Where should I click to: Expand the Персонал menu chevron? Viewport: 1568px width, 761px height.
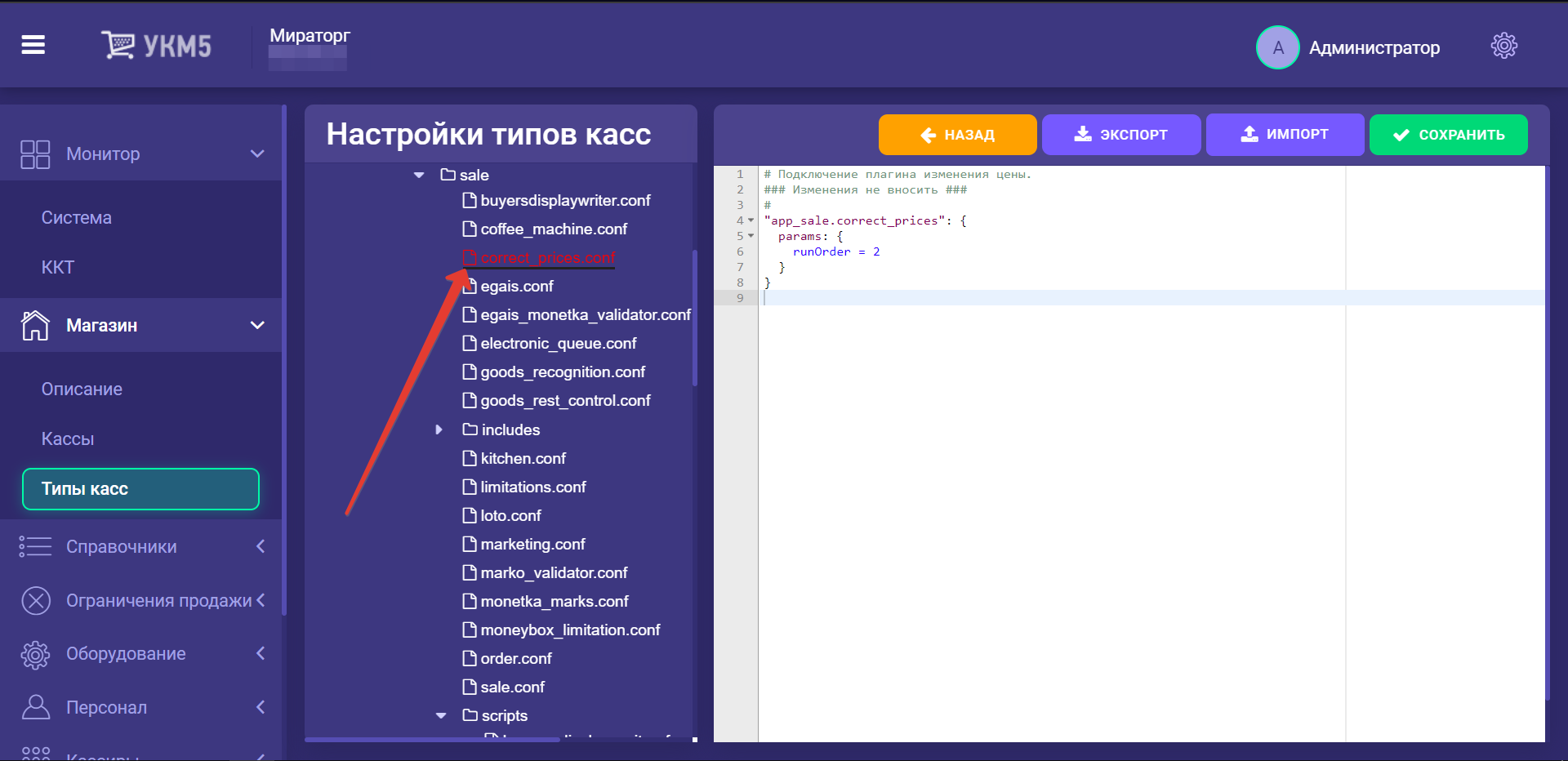point(261,707)
